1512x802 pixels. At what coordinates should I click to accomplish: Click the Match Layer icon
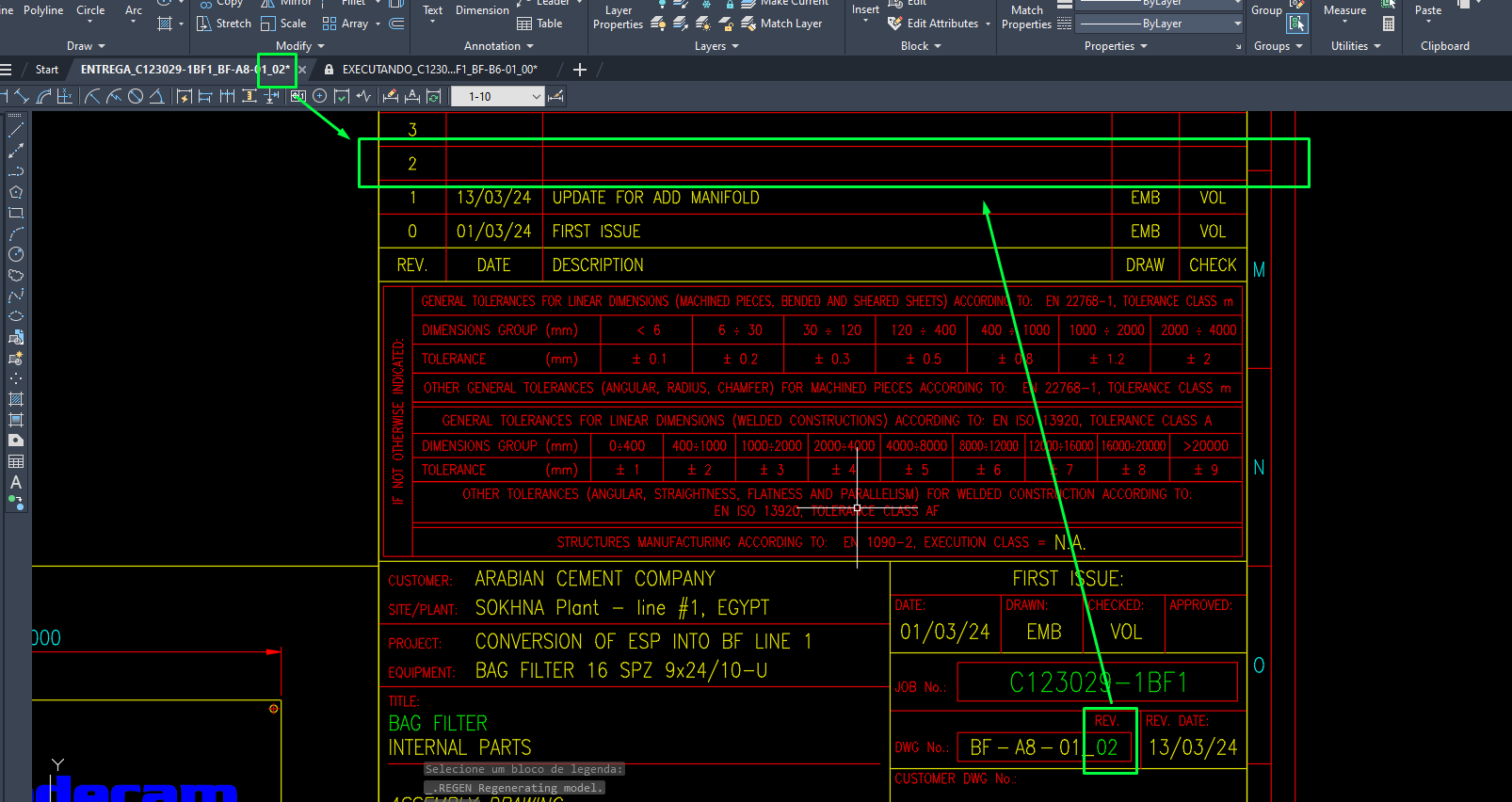click(748, 24)
